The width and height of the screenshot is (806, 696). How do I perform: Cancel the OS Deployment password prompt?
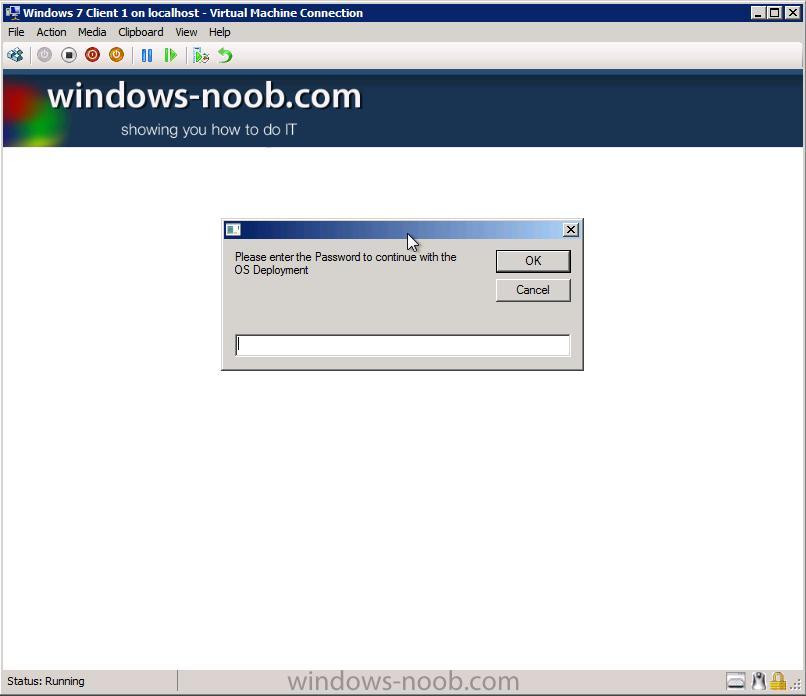(533, 290)
